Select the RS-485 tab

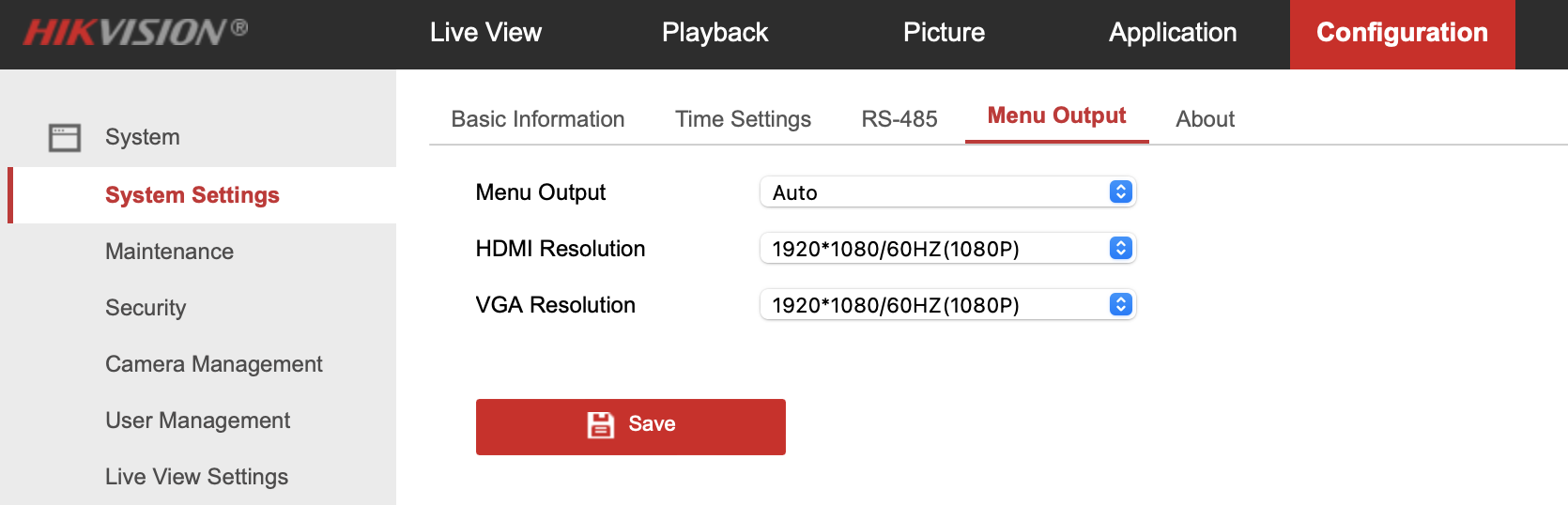[899, 119]
